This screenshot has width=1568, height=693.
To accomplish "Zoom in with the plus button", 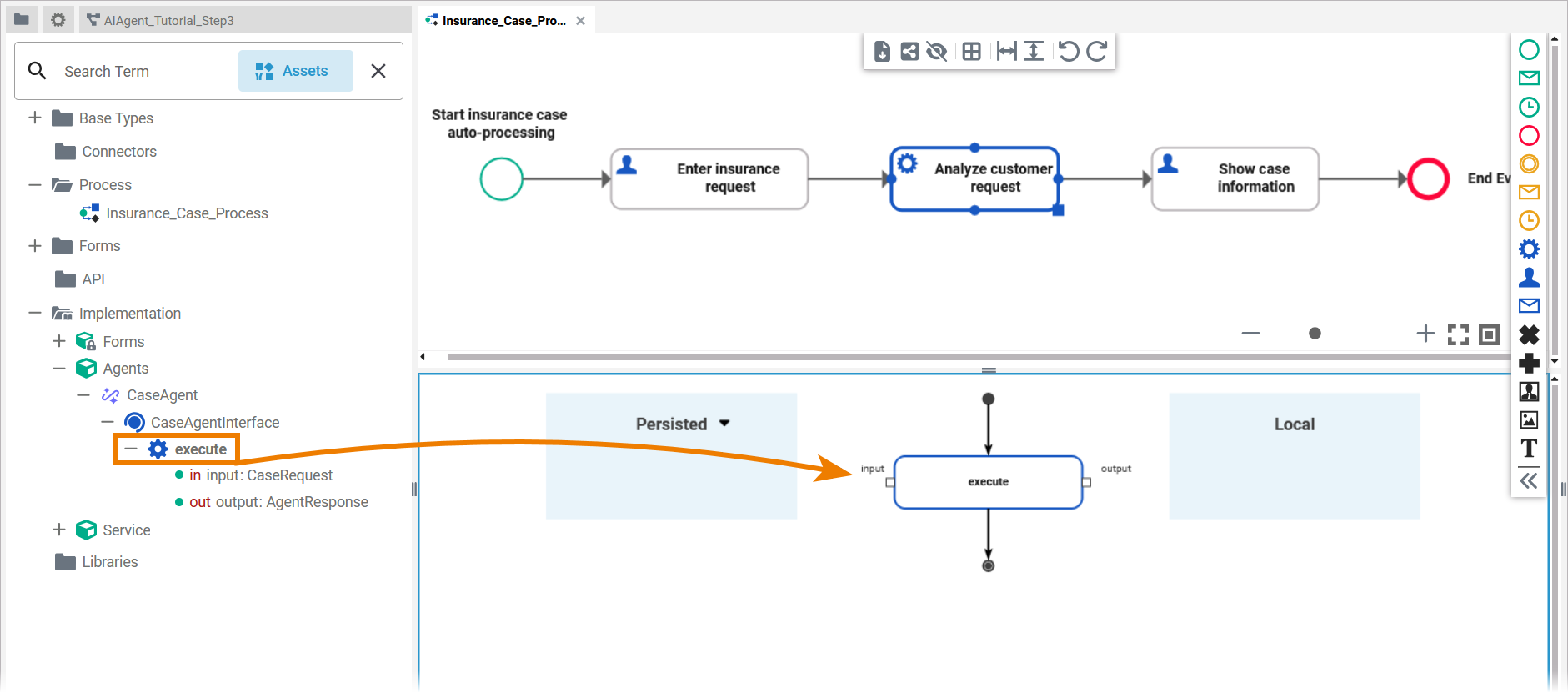I will click(1425, 334).
